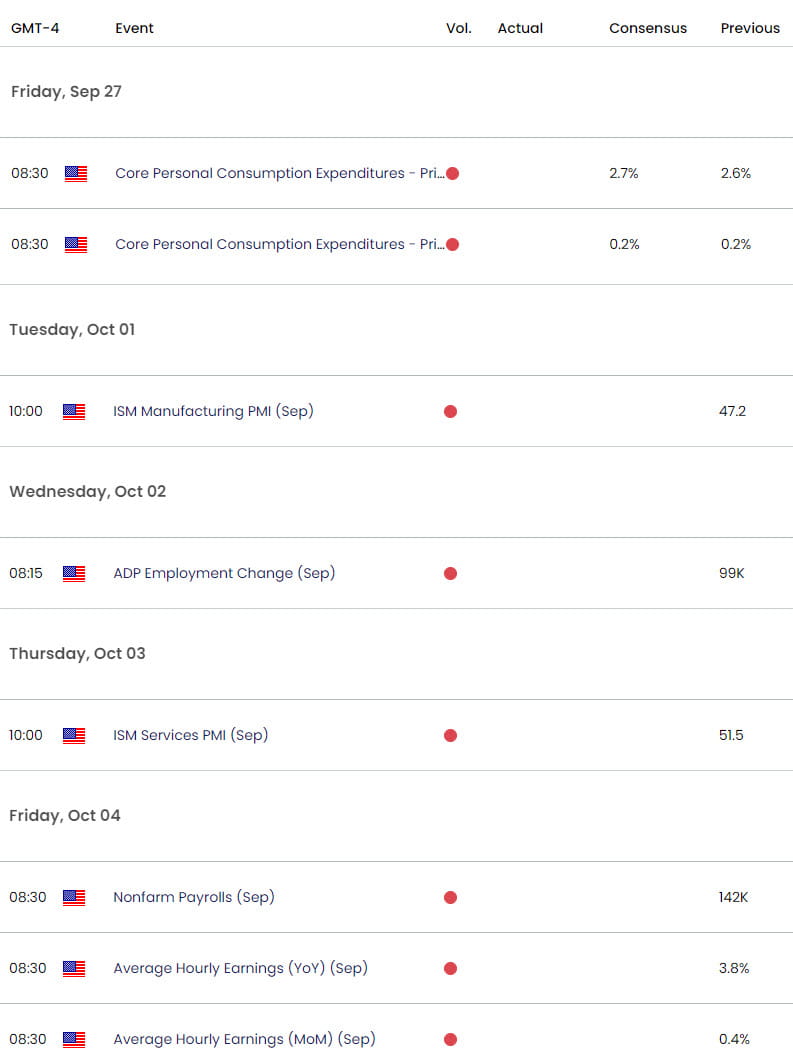Click the volatility dot for Nonfarm Payrolls
The height and width of the screenshot is (1060, 793).
point(450,897)
